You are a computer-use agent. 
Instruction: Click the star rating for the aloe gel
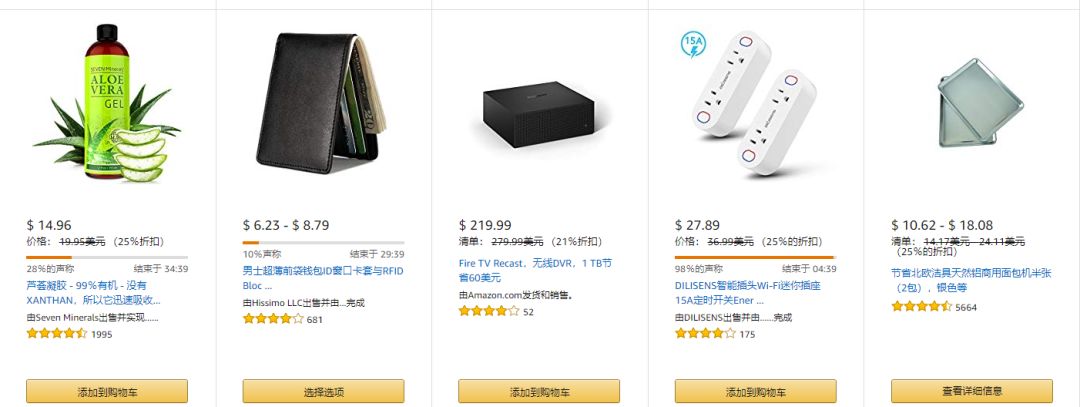pyautogui.click(x=56, y=334)
